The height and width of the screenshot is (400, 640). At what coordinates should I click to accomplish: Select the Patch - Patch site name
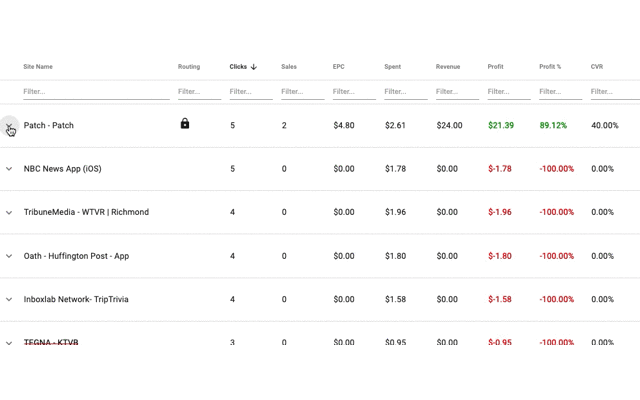[x=49, y=125]
